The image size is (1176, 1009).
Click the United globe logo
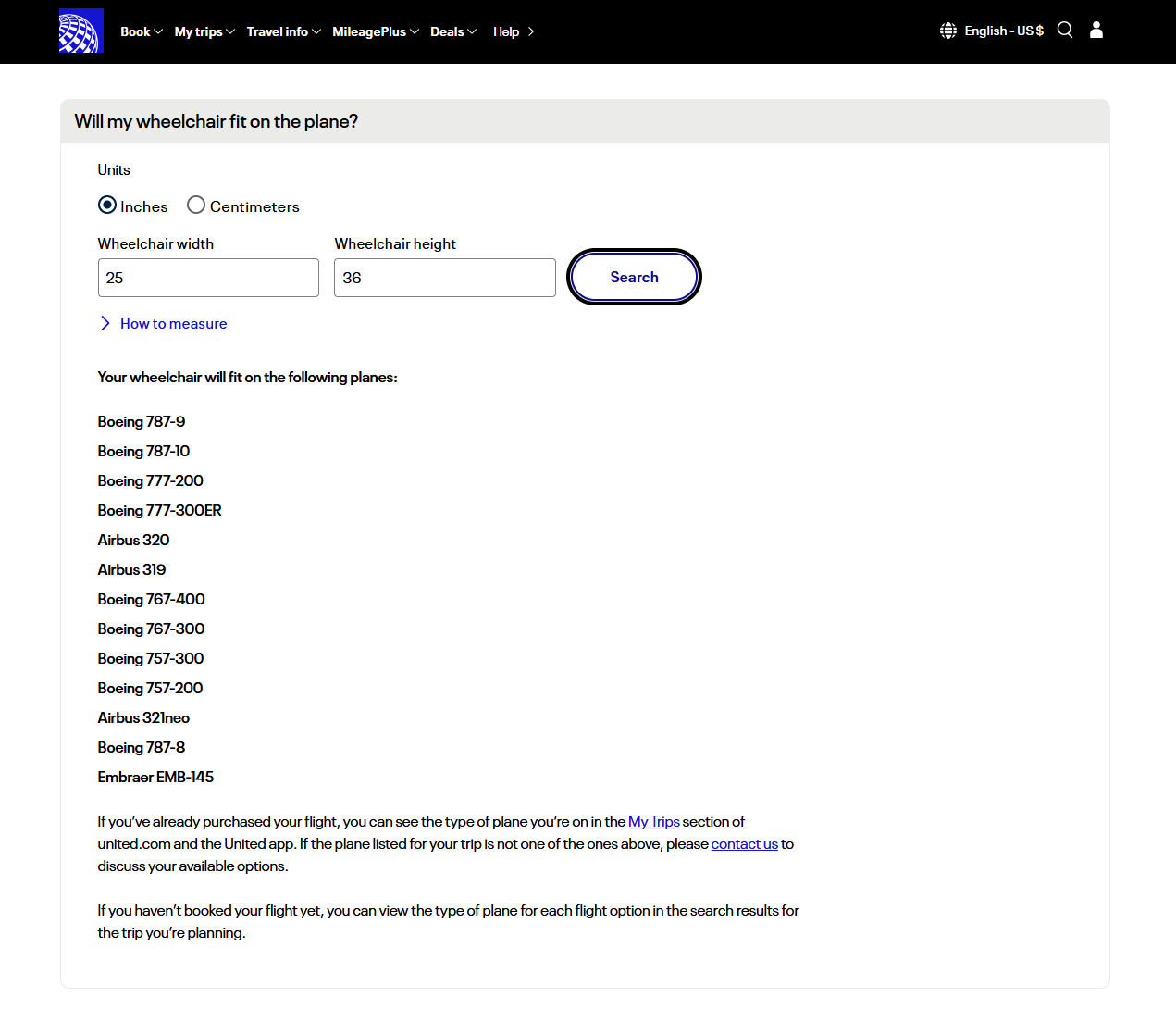point(80,31)
